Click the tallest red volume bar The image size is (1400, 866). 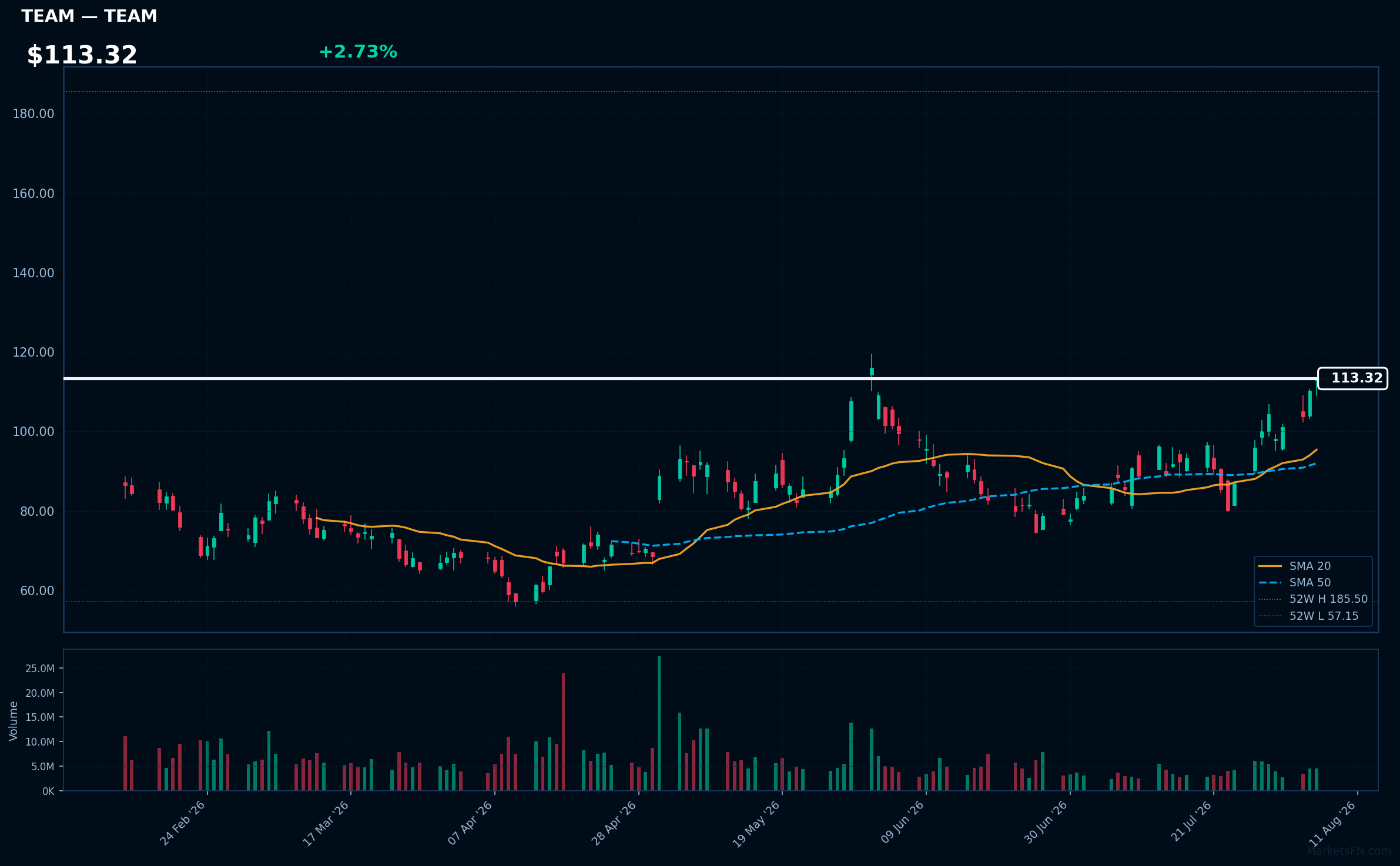[563, 732]
